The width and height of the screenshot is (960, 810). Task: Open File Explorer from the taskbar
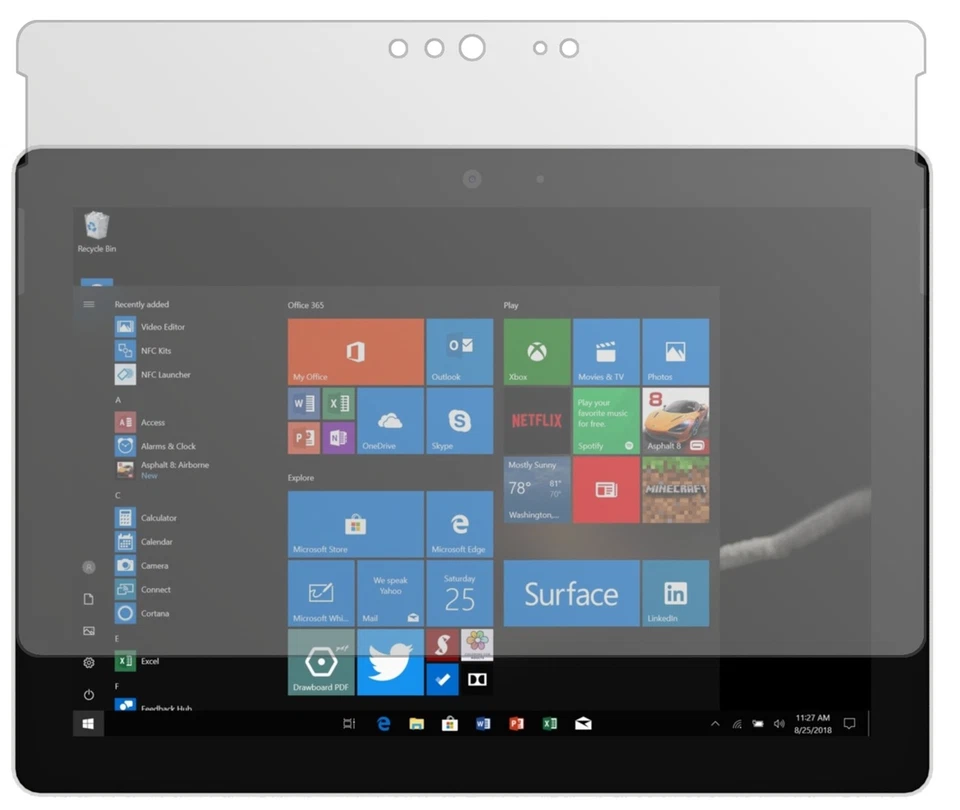416,722
